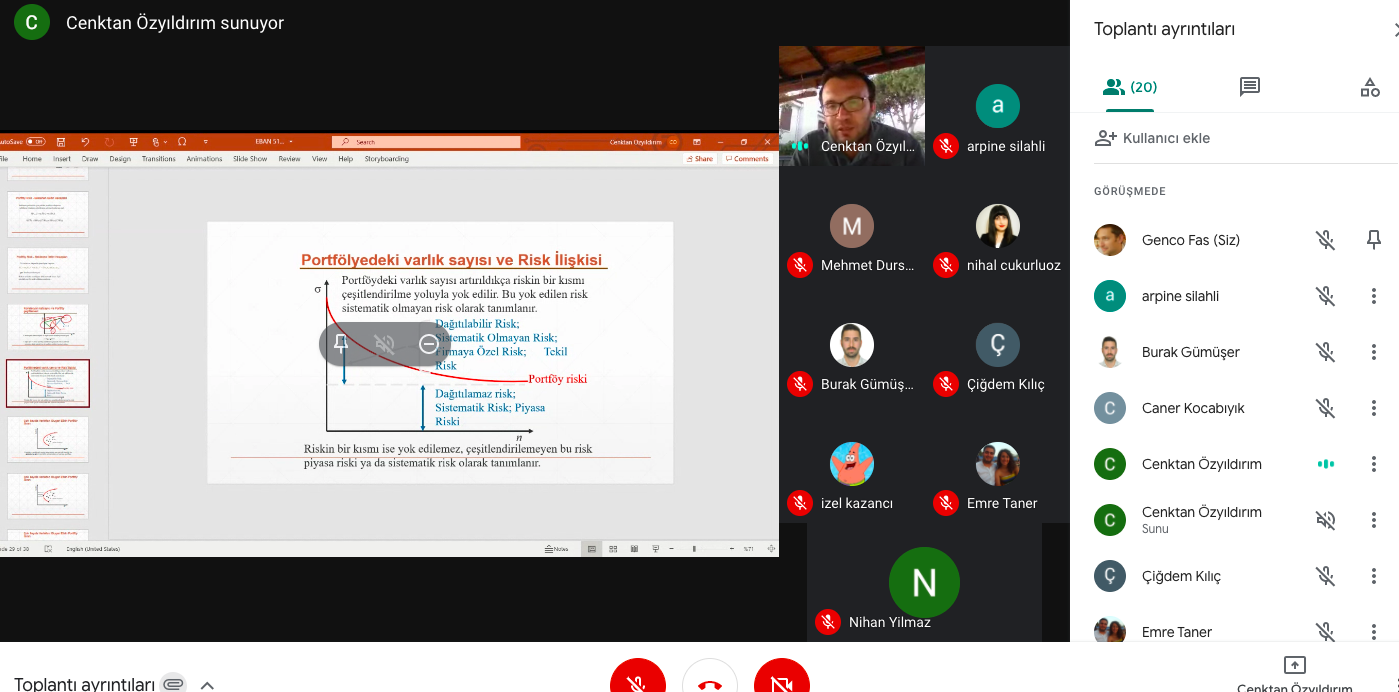Open more options for Burak Gümüşer
The height and width of the screenshot is (692, 1399).
pyautogui.click(x=1373, y=352)
